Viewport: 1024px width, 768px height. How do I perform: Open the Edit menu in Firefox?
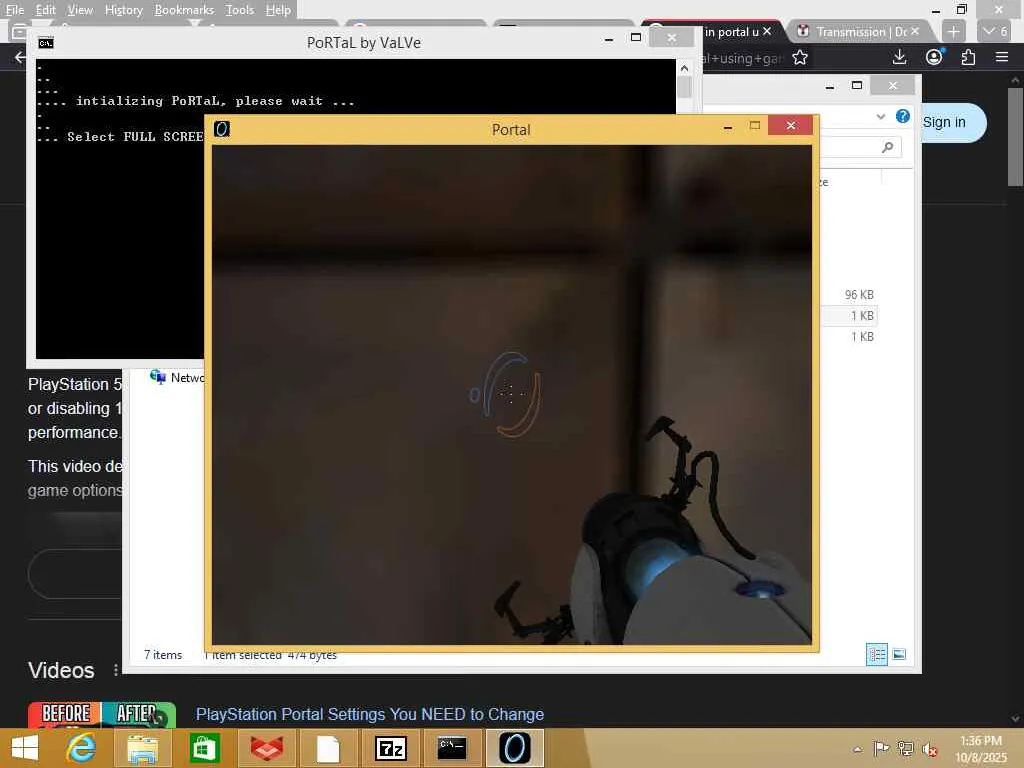point(45,10)
